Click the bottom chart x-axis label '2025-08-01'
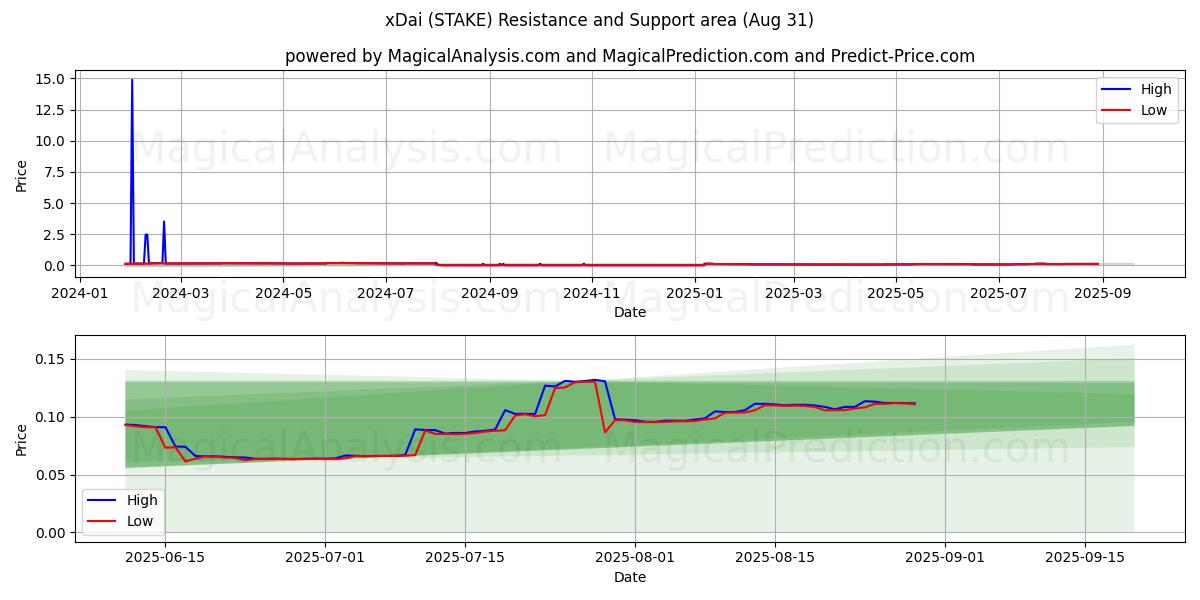Screen dimensions: 1200x600 [635, 558]
